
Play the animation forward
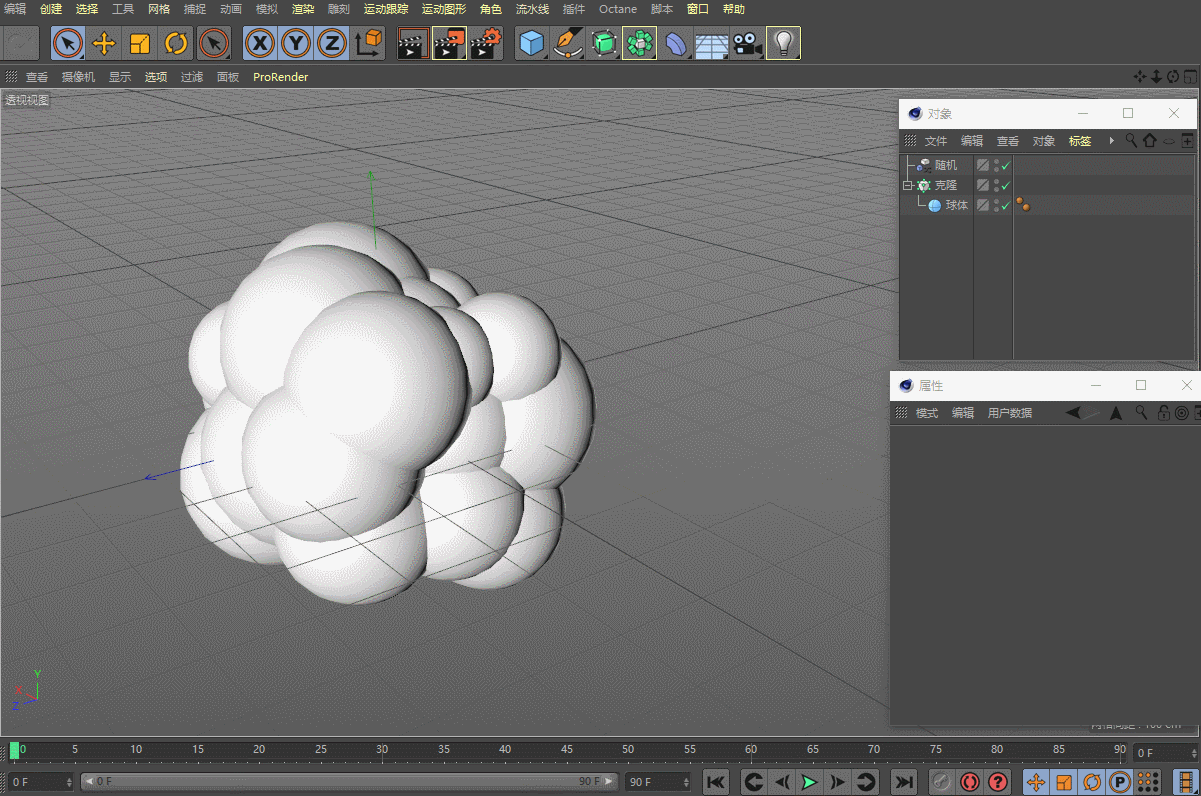coord(810,782)
